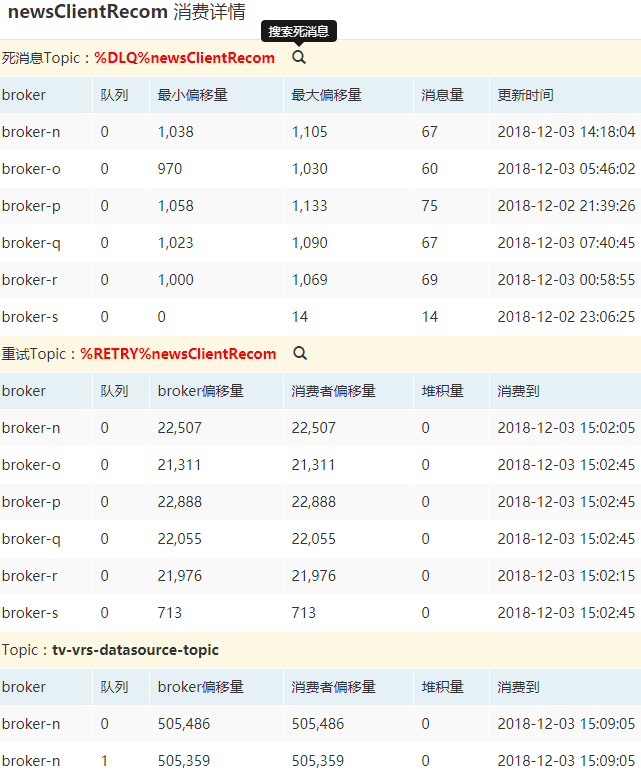Click the 消费者偏移量 header in the retry table
Image resolution: width=641 pixels, height=775 pixels.
[334, 391]
